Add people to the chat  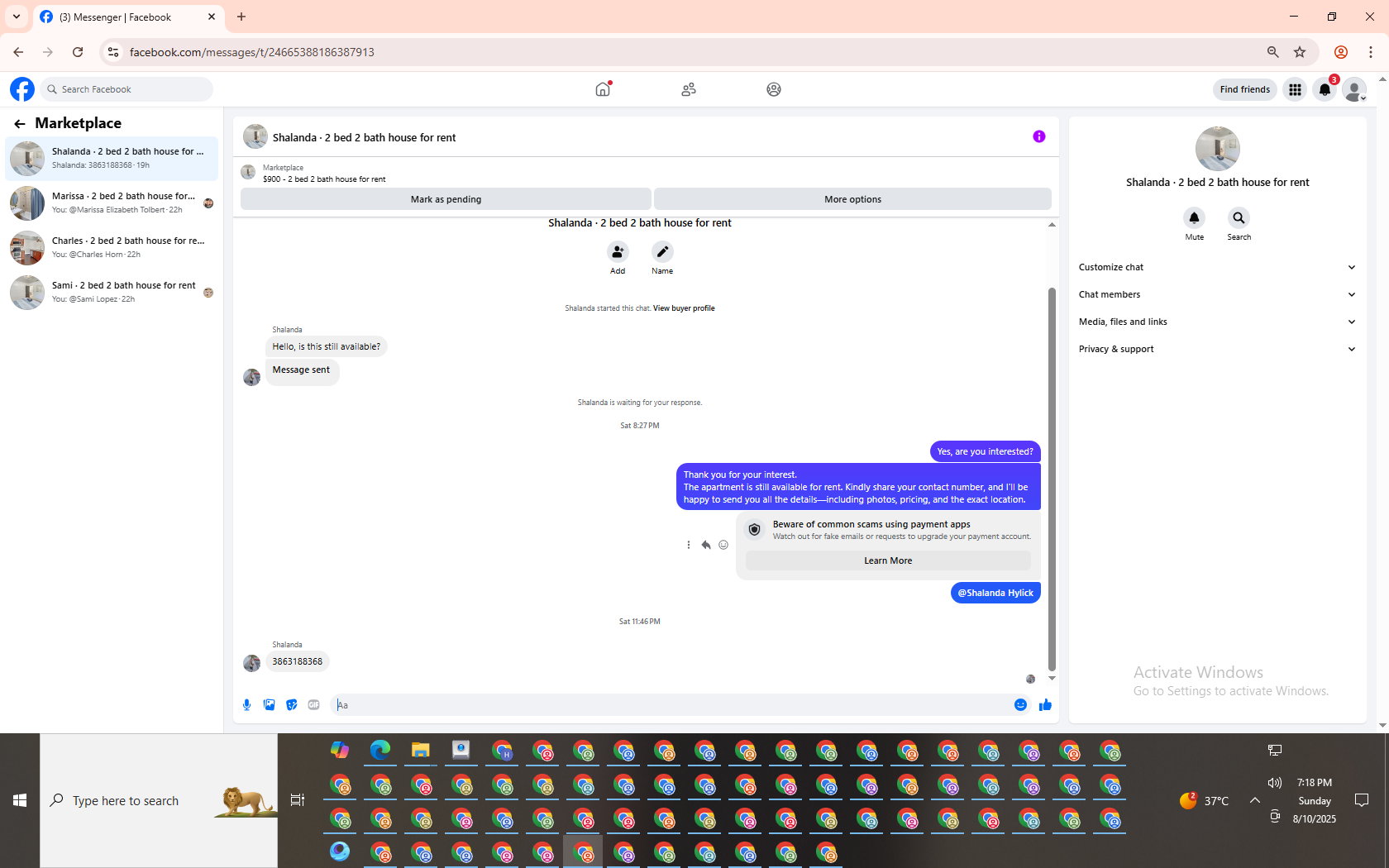click(x=618, y=251)
